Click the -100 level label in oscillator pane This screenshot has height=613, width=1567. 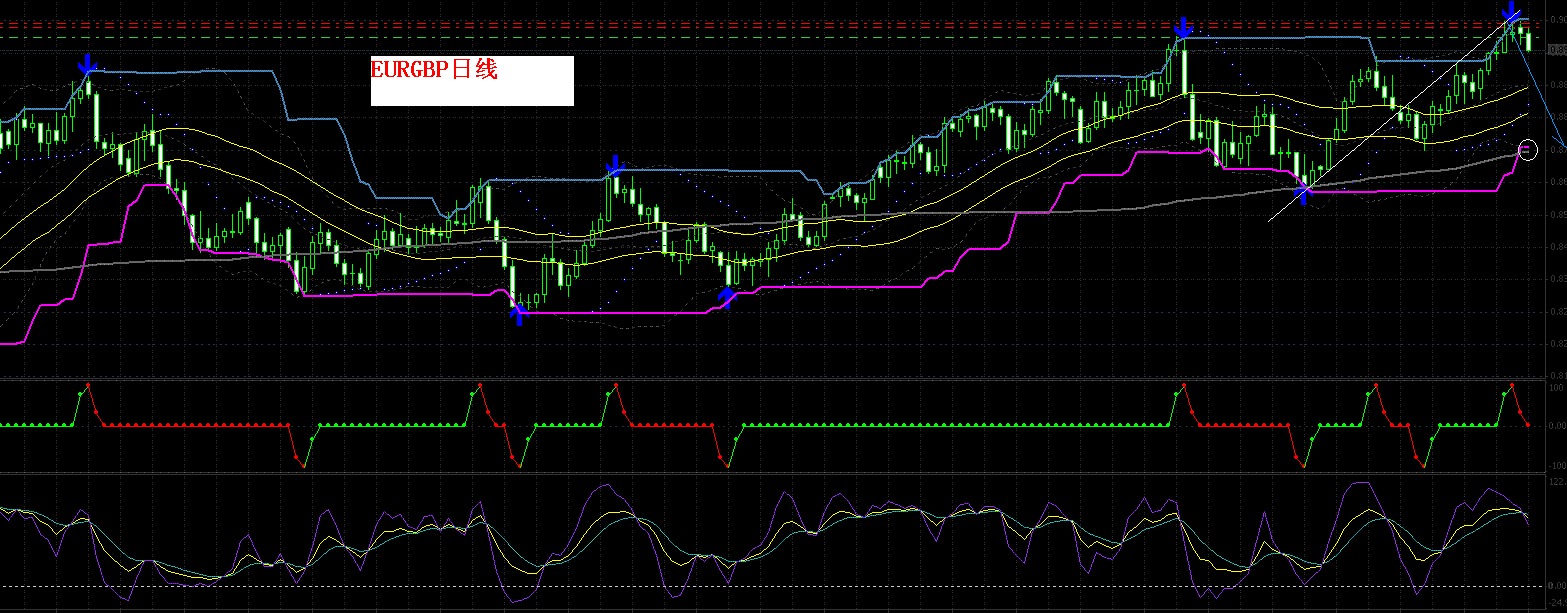click(1556, 466)
